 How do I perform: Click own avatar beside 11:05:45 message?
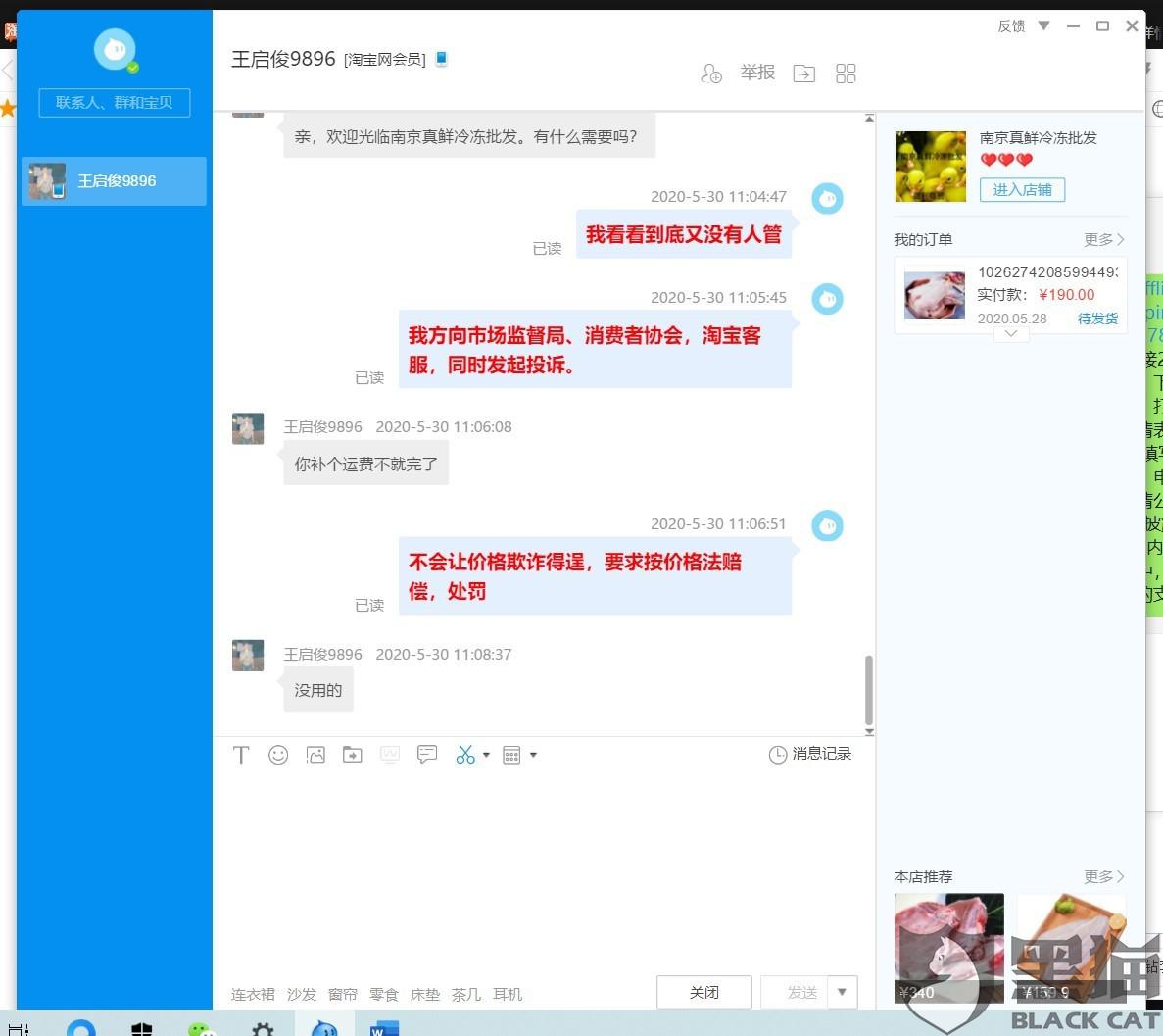[827, 299]
